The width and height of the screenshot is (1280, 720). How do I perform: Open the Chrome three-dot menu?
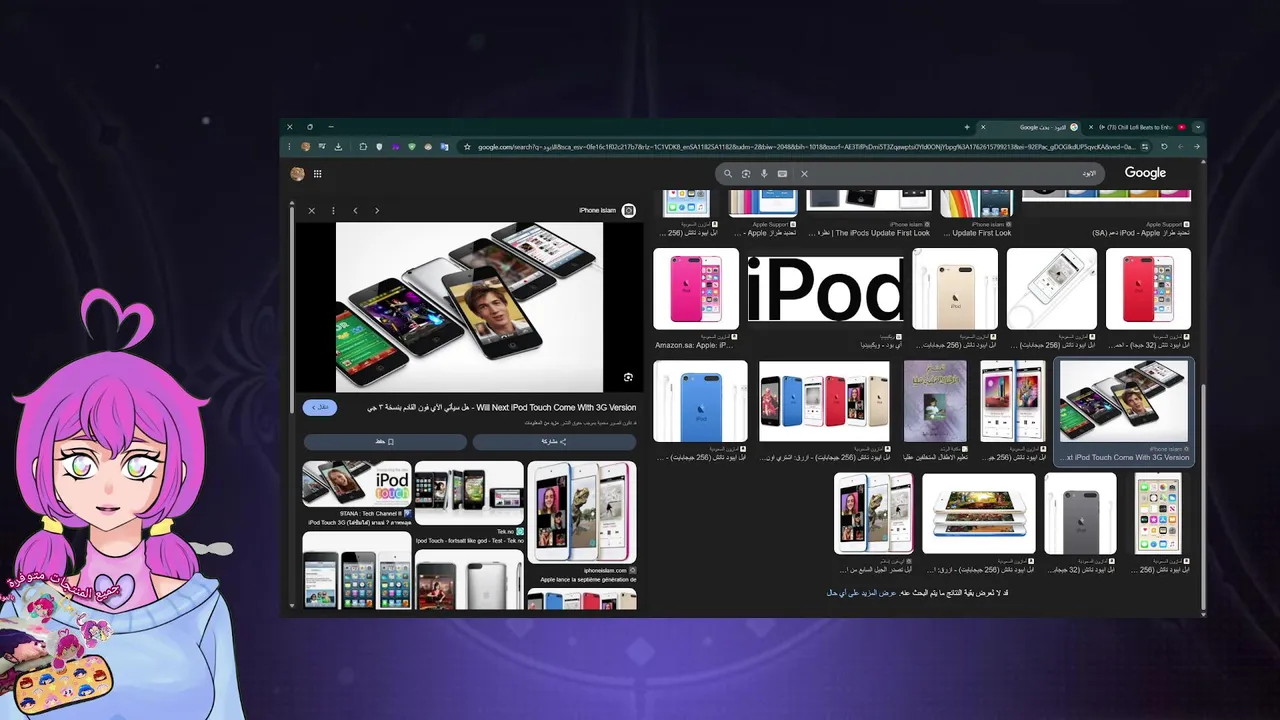coord(289,146)
